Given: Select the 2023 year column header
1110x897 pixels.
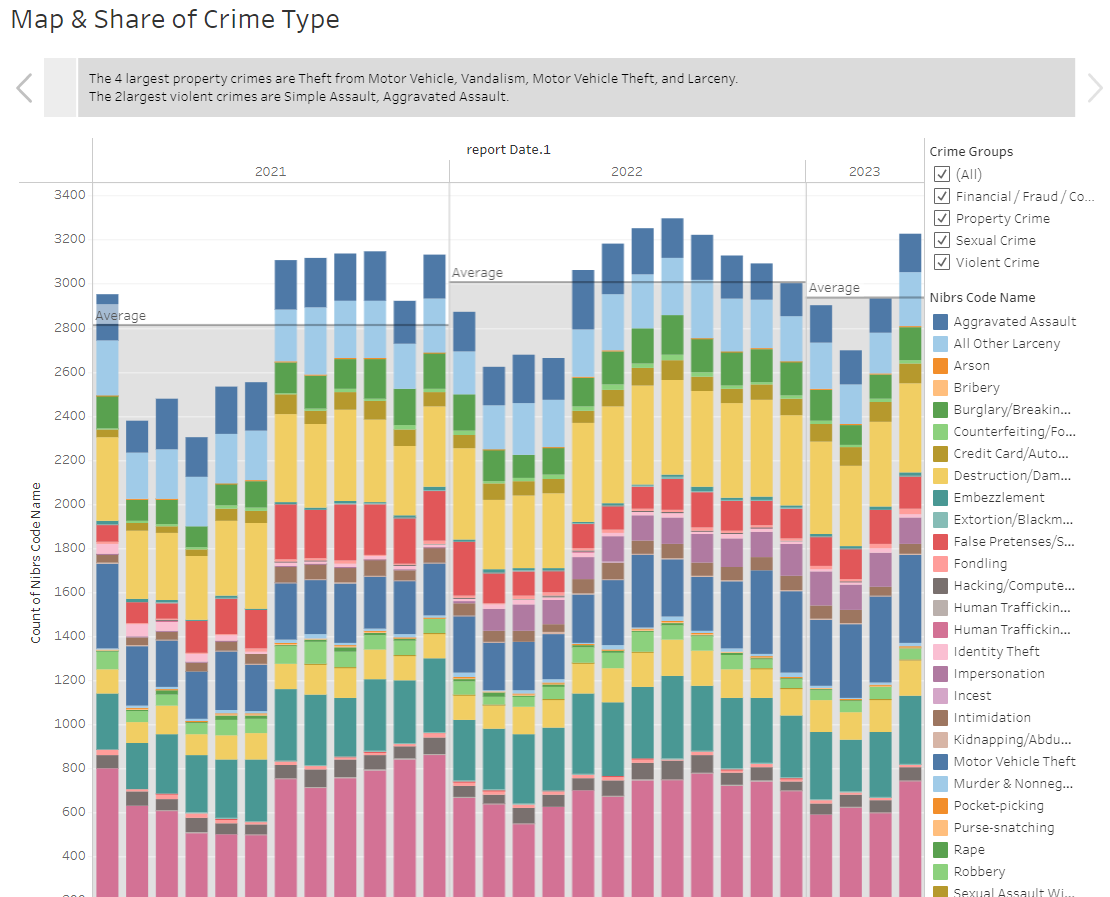Looking at the screenshot, I should tap(865, 171).
